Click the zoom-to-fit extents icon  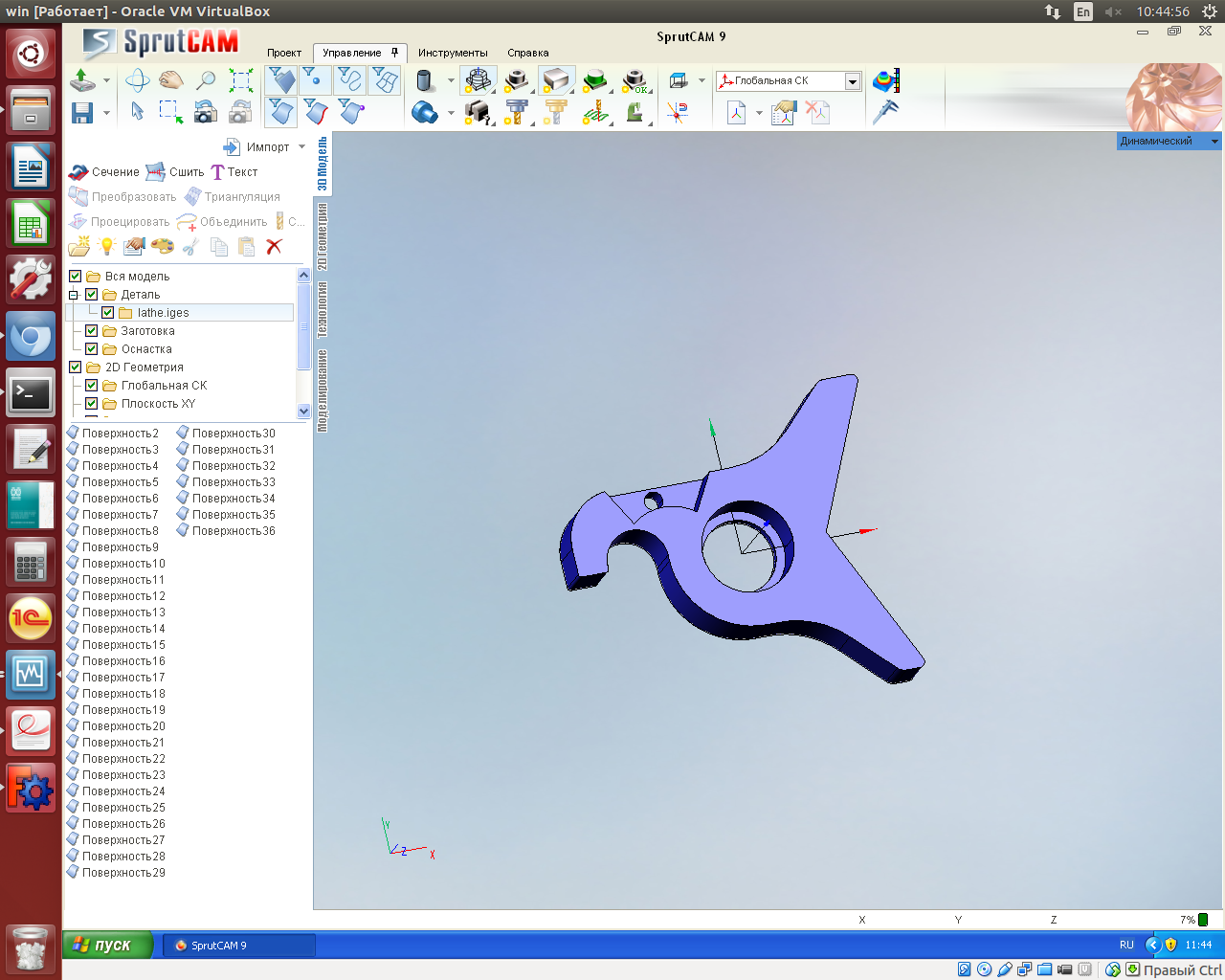tap(240, 80)
